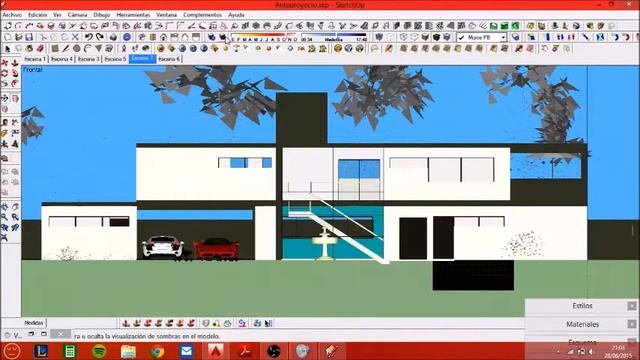Select the Move tool in left toolbar
Image resolution: width=640 pixels, height=360 pixels.
coord(4,63)
